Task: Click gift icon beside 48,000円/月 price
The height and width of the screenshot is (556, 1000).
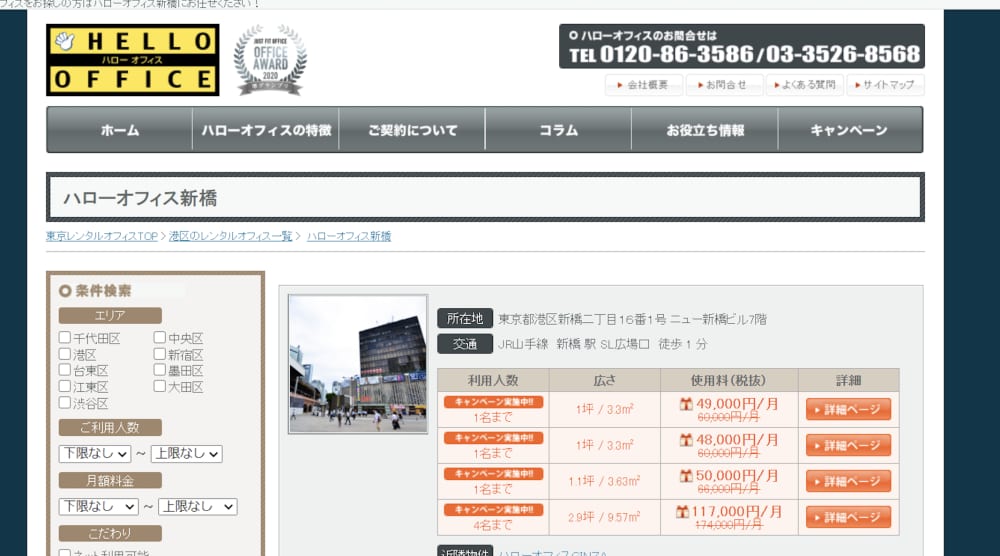Action: 686,439
